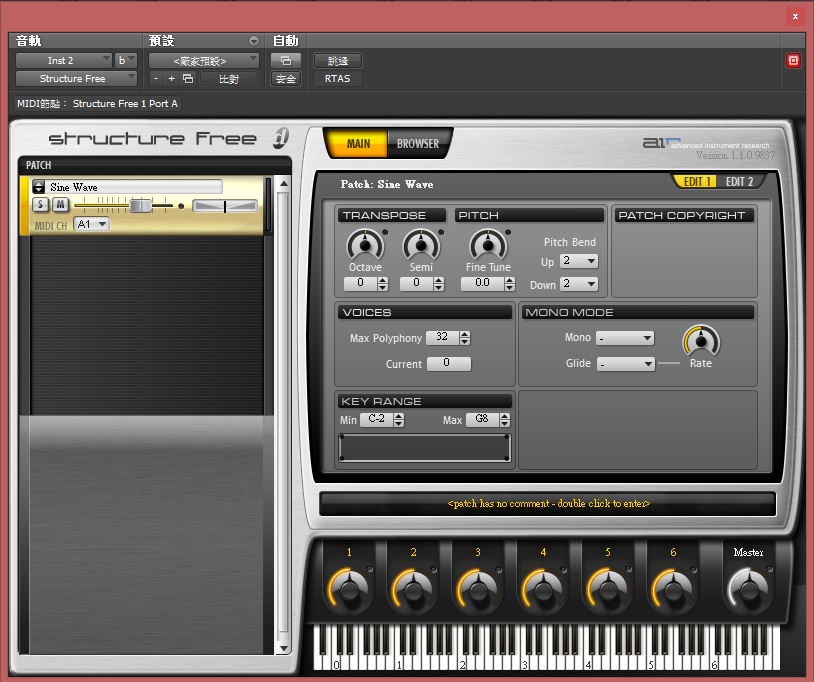
Task: Open the Mono mode dropdown
Action: coord(625,338)
